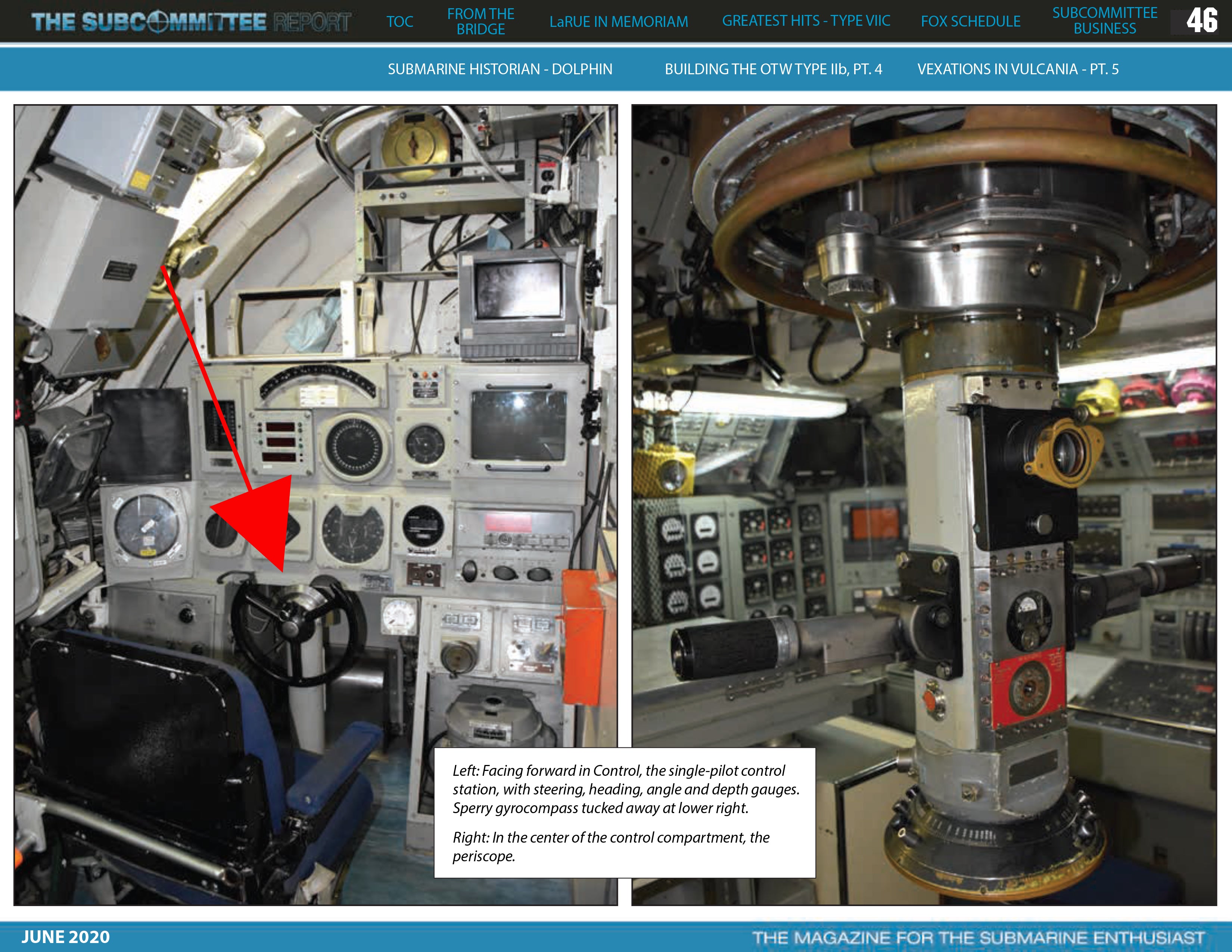Navigate to Subcommittee Business section
Screen dimensions: 1232x952
pos(1104,21)
